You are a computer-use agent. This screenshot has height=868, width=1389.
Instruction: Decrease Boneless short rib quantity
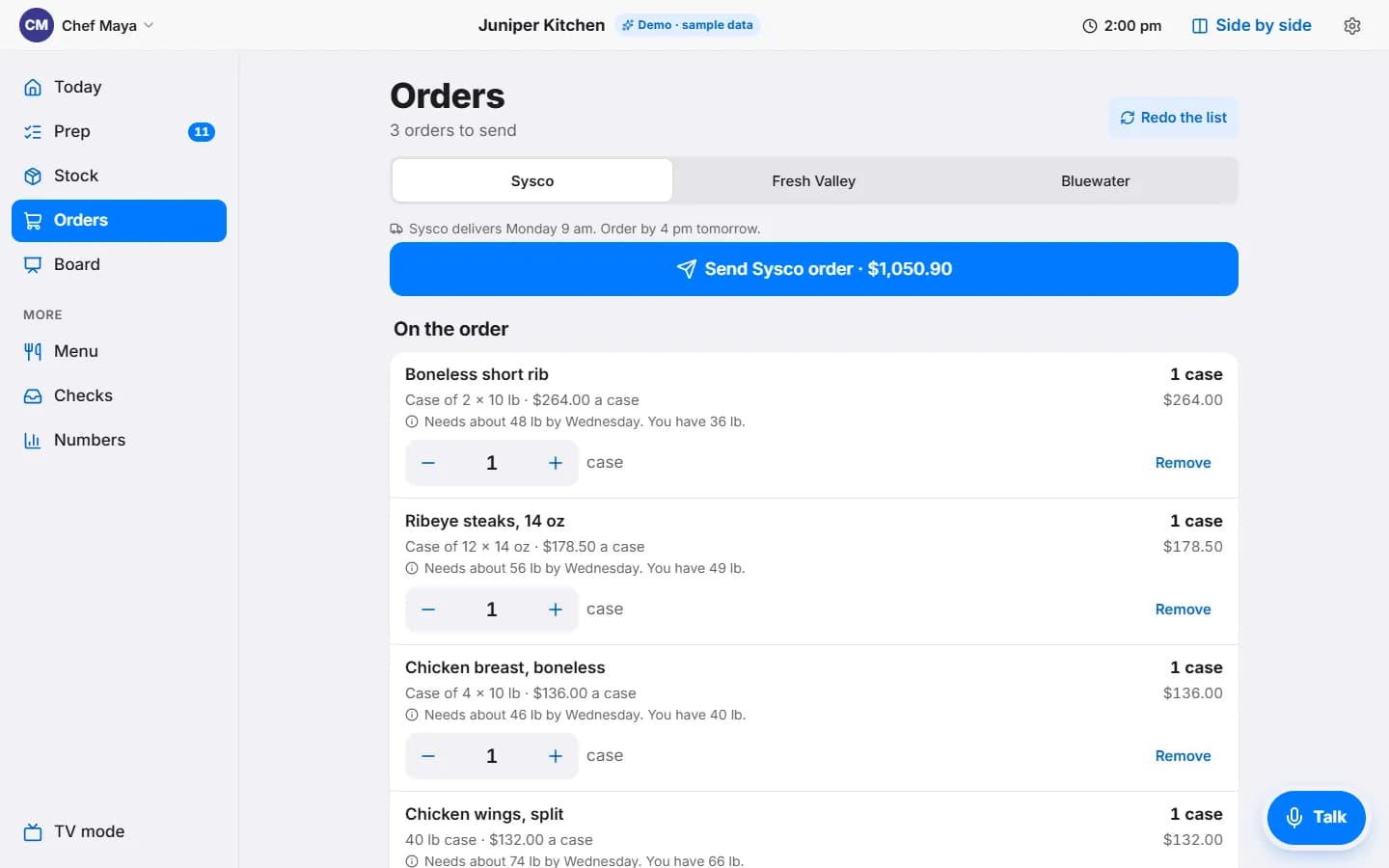[428, 463]
